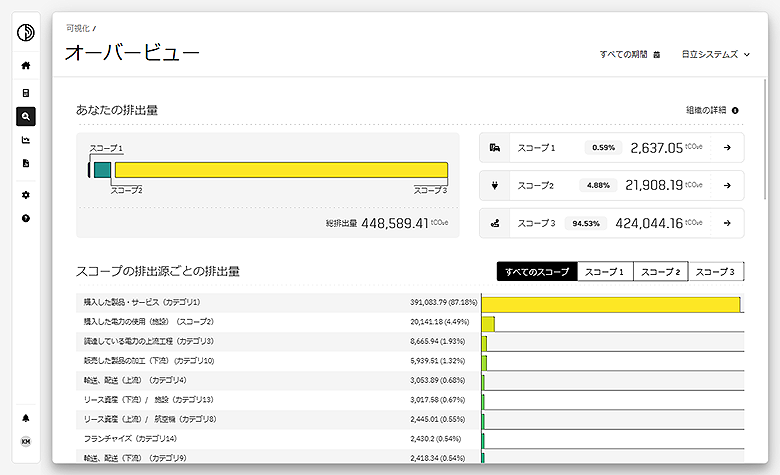
Task: Click the info icon beside 組織の詳細
Action: (735, 110)
